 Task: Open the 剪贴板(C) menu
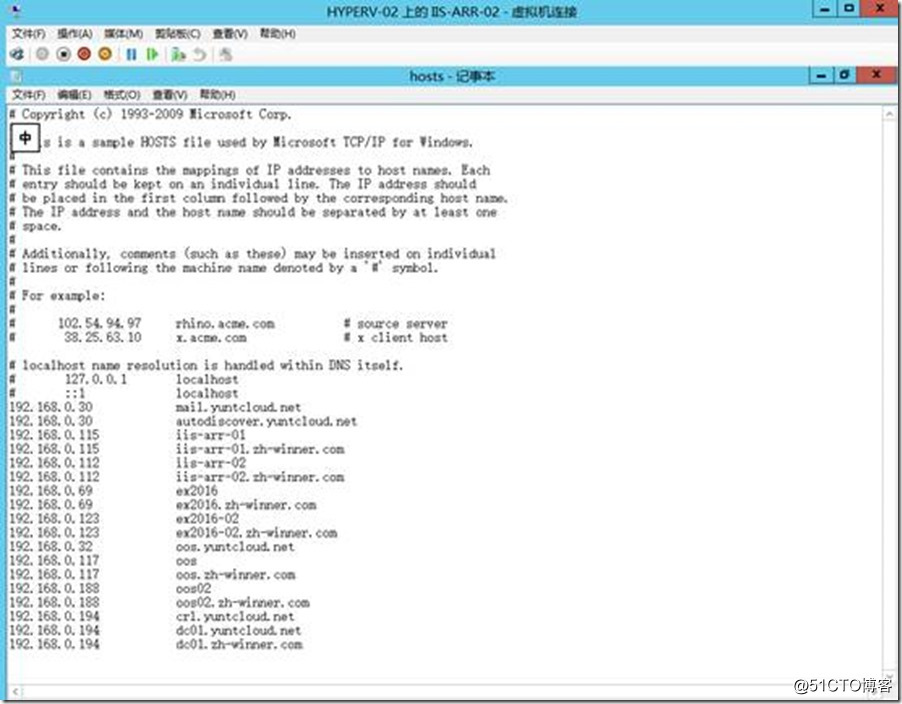tap(178, 34)
